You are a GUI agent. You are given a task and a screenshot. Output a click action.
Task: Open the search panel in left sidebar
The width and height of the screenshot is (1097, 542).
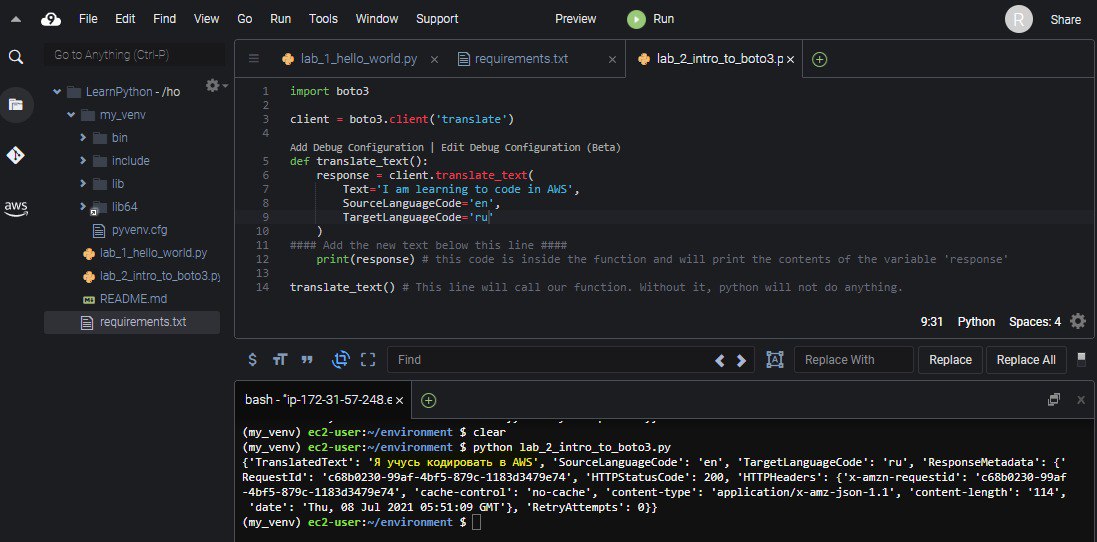point(16,57)
